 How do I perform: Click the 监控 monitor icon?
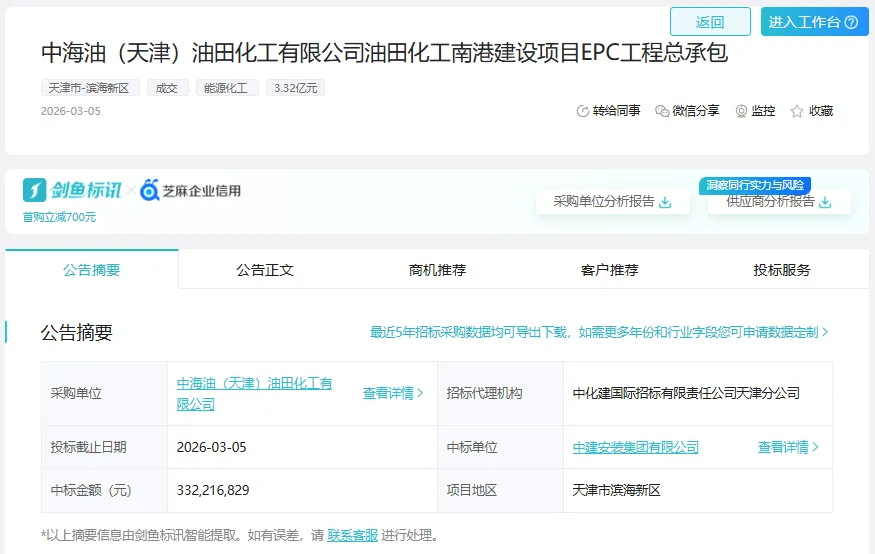click(741, 111)
